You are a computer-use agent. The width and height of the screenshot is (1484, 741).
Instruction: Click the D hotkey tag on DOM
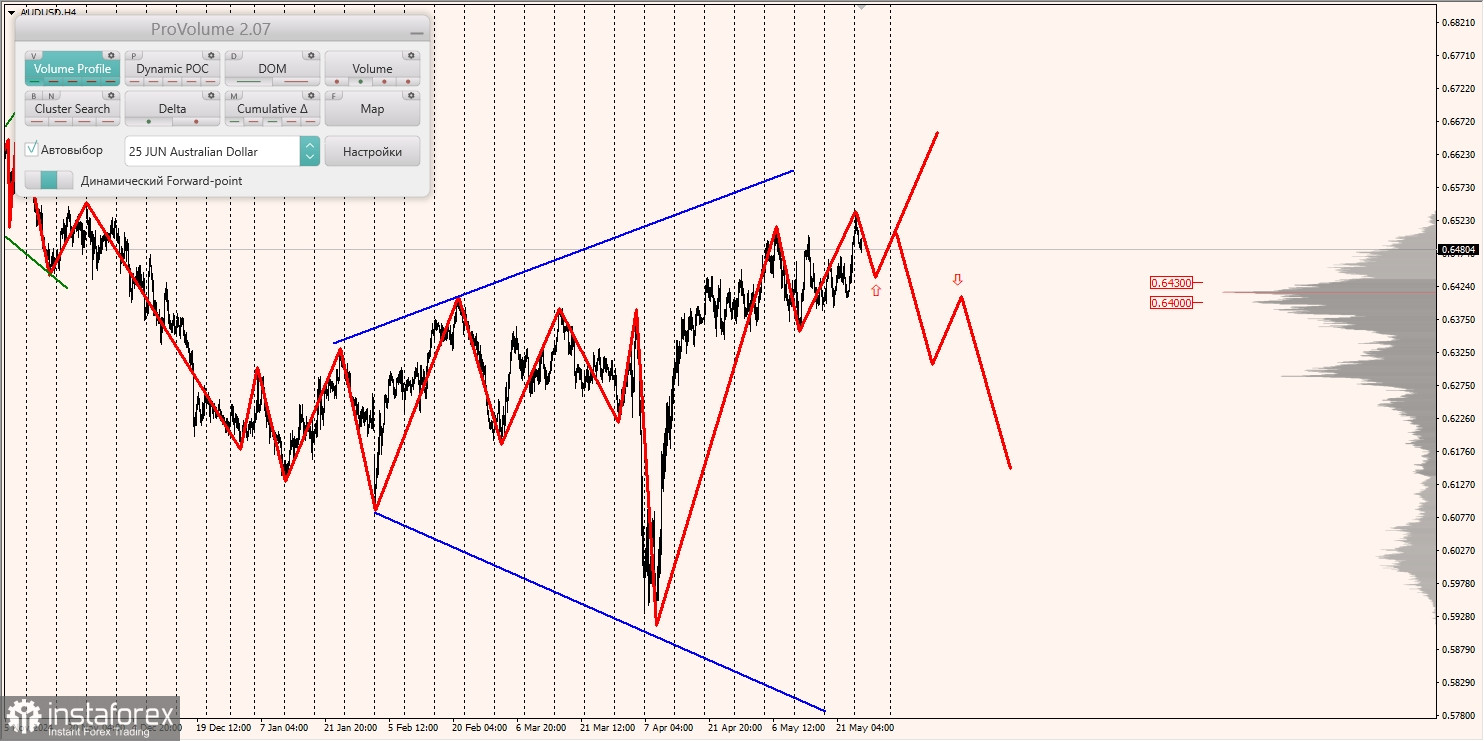coord(234,55)
